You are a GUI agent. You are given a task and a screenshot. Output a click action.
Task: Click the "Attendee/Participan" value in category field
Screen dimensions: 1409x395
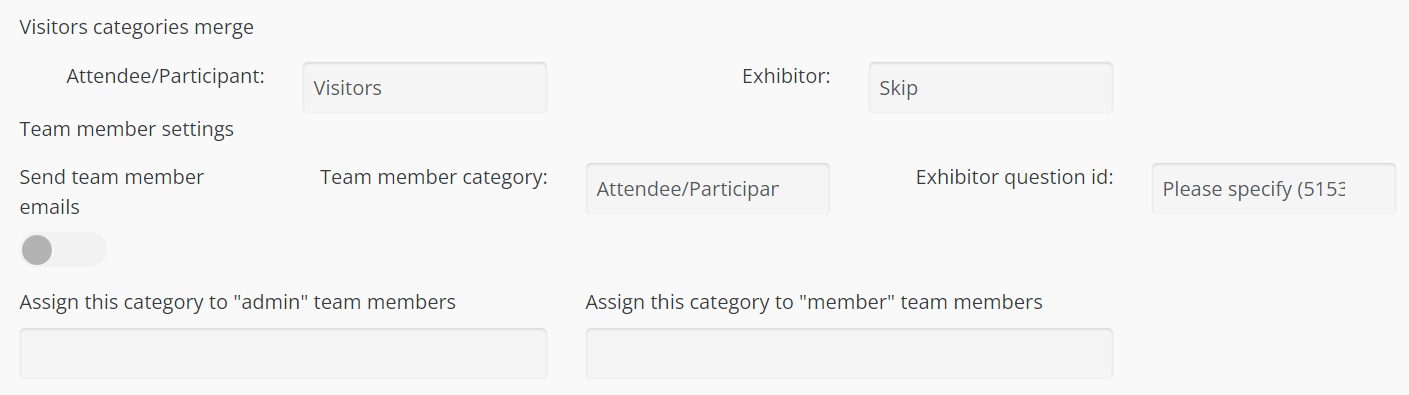(688, 189)
